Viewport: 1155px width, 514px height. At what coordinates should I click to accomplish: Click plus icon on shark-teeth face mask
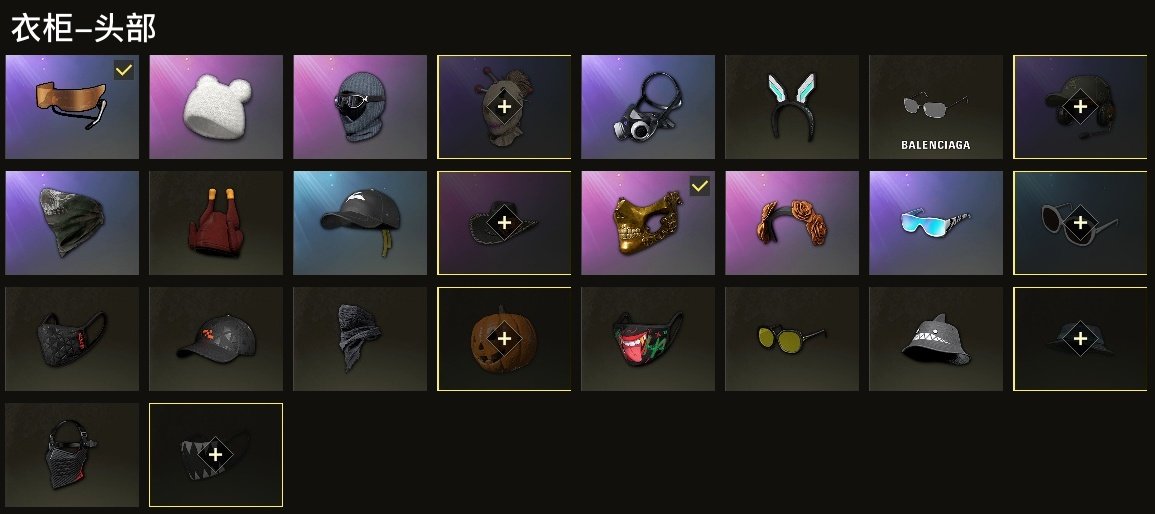[x=215, y=454]
